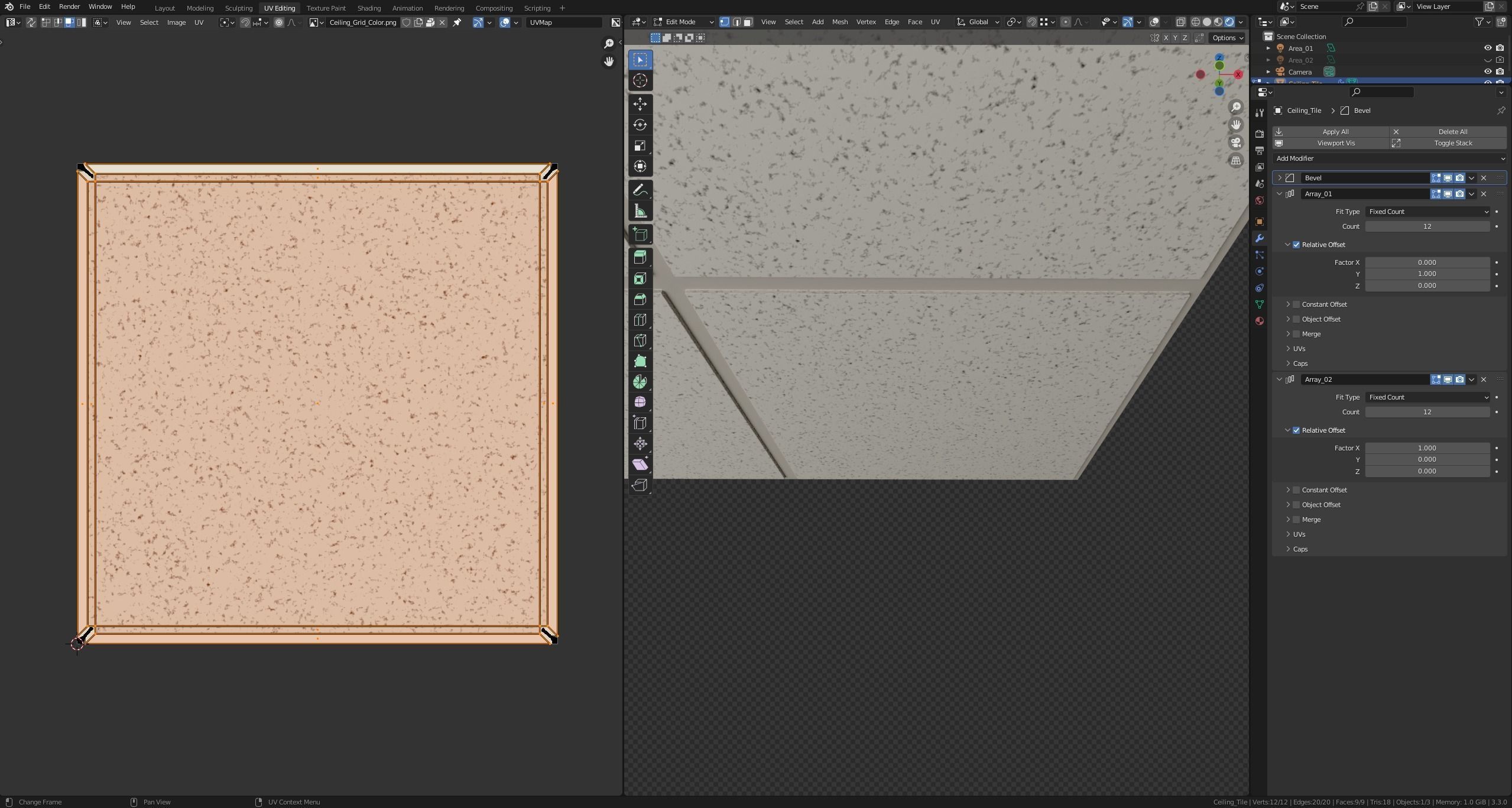Expand the Caps section in Array_02
Viewport: 1512px width, 808px height.
coord(1288,549)
